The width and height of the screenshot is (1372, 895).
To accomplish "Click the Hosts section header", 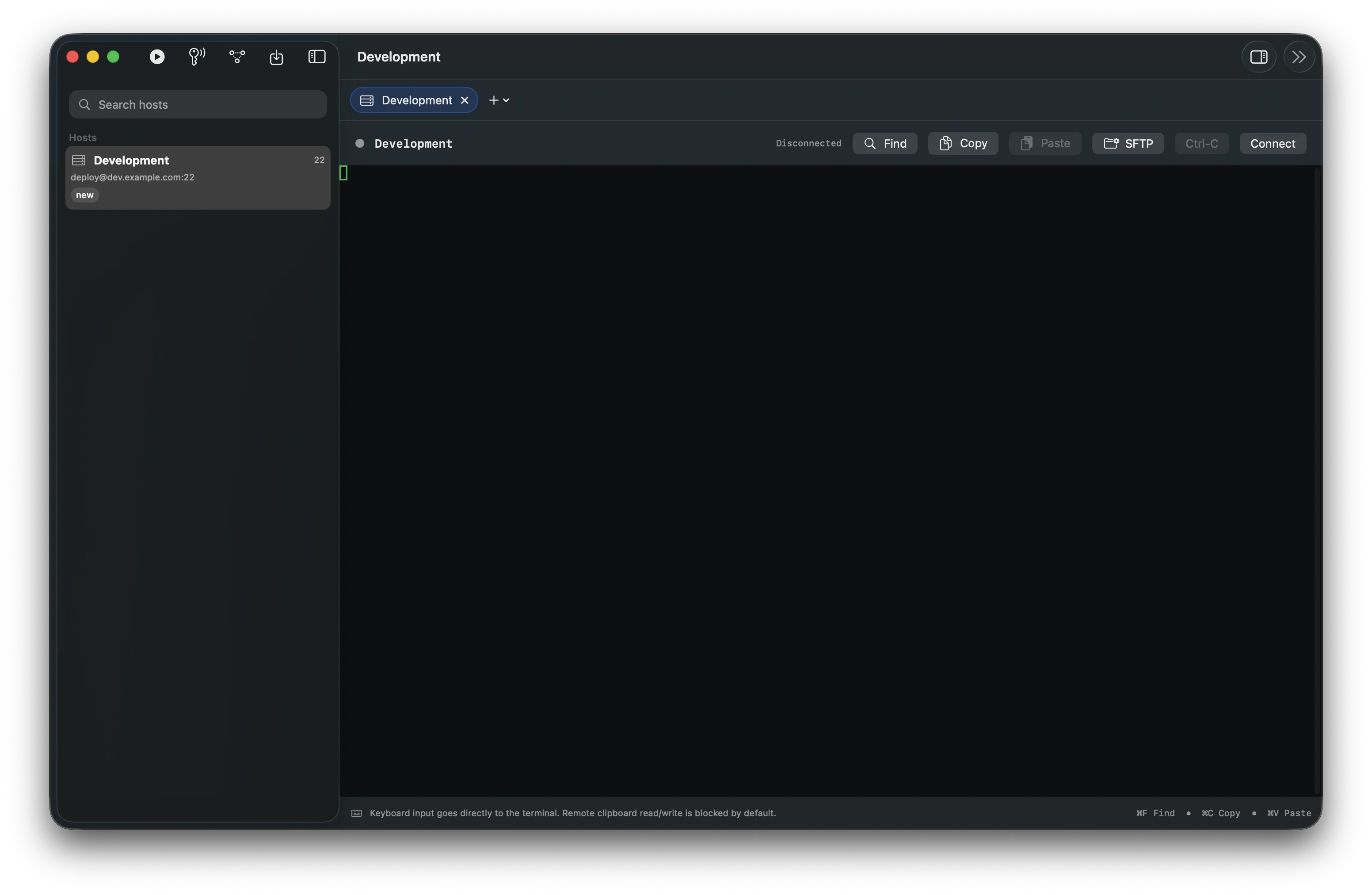I will coord(83,137).
